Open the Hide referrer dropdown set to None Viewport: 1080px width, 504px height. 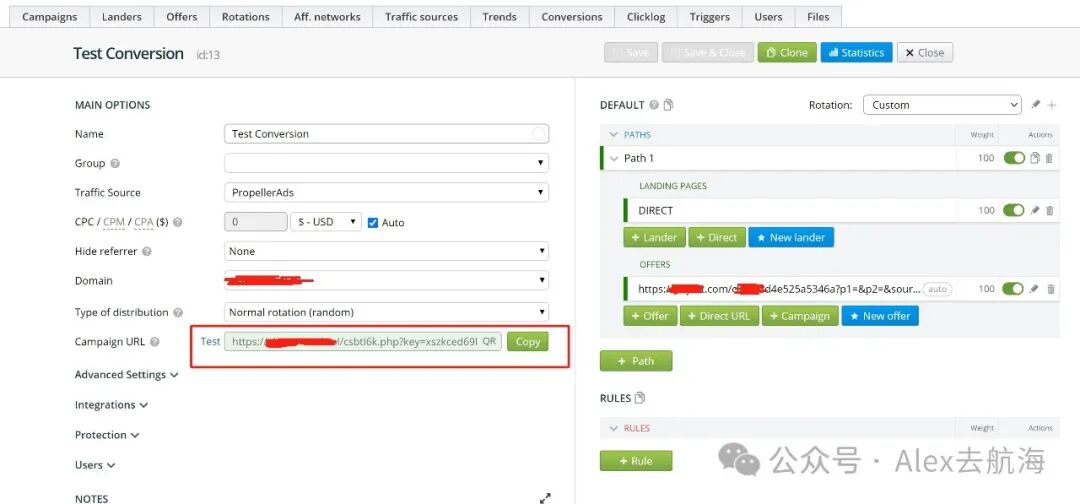[386, 251]
